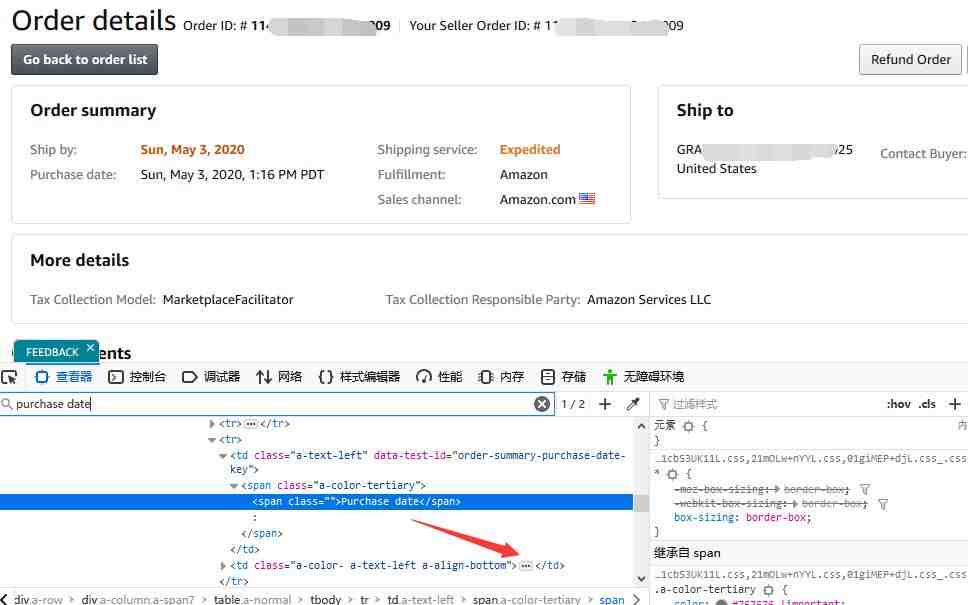Viewport: 968px width, 605px height.
Task: Click the MarketplaceFacilitator tax model text
Action: [x=228, y=299]
